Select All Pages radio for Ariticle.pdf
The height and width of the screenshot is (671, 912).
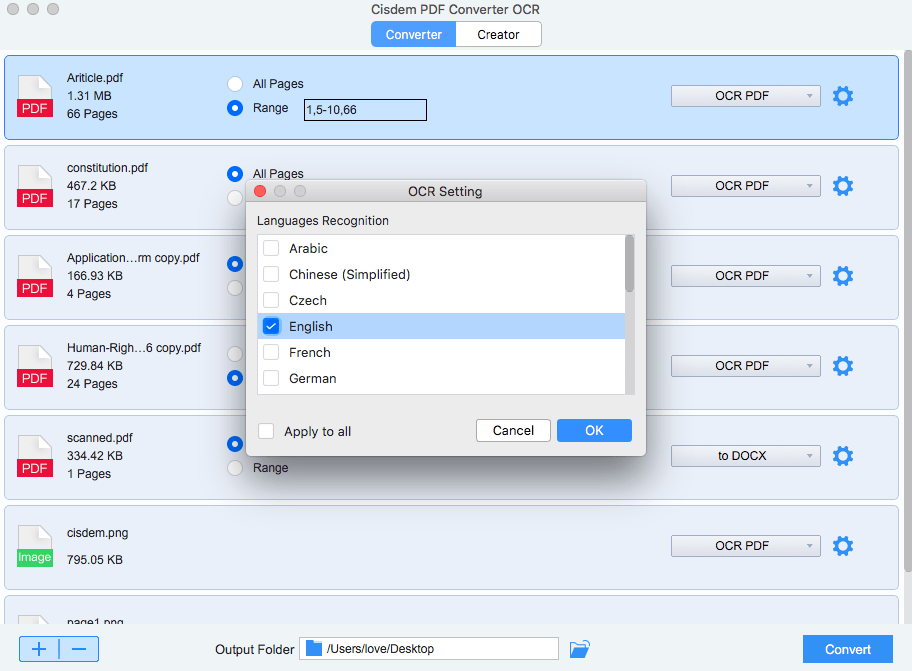click(x=235, y=84)
